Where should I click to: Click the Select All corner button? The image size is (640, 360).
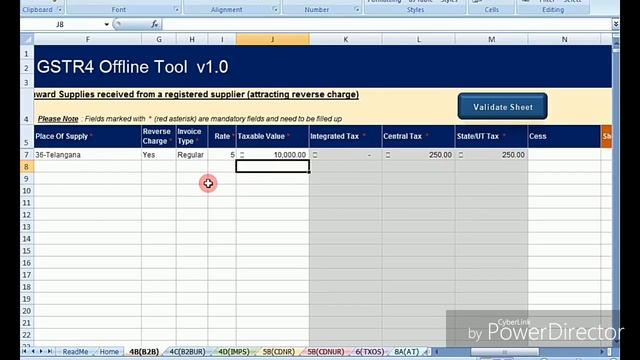[x=27, y=39]
